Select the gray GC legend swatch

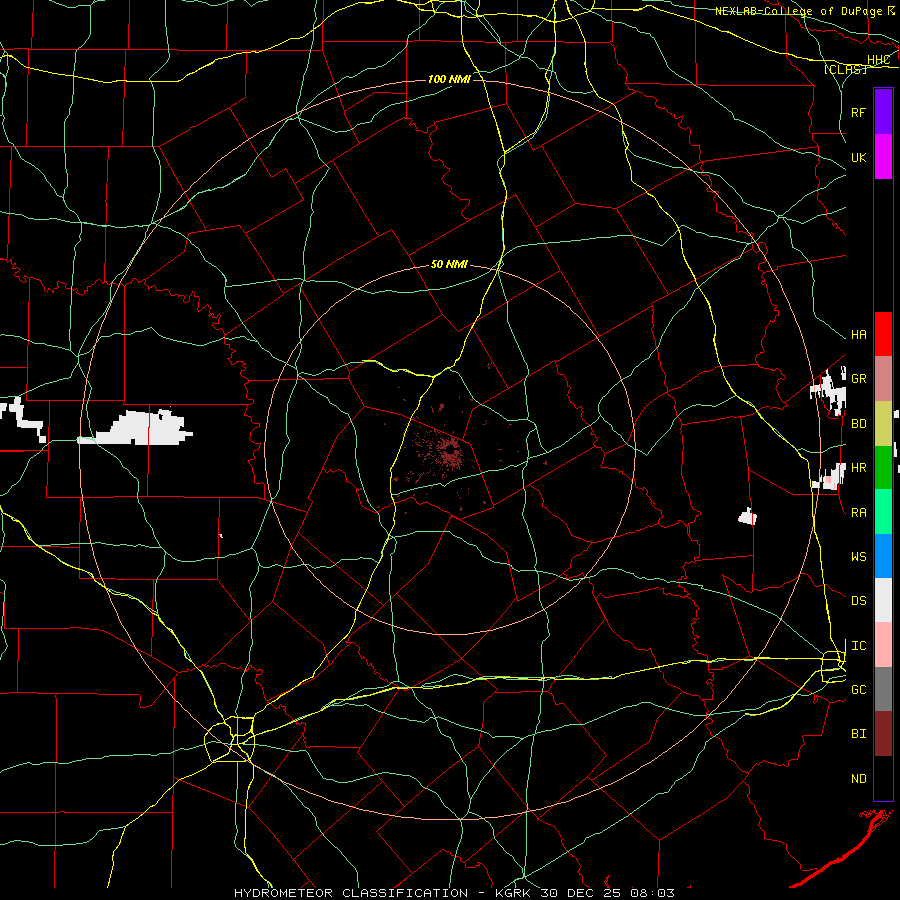tap(883, 689)
